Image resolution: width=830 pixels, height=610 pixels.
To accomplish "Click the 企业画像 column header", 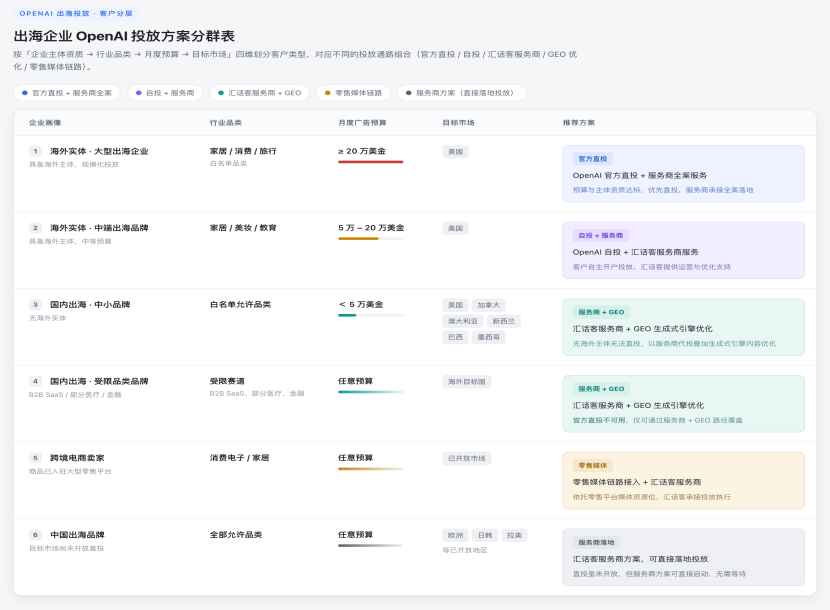I will tap(45, 122).
